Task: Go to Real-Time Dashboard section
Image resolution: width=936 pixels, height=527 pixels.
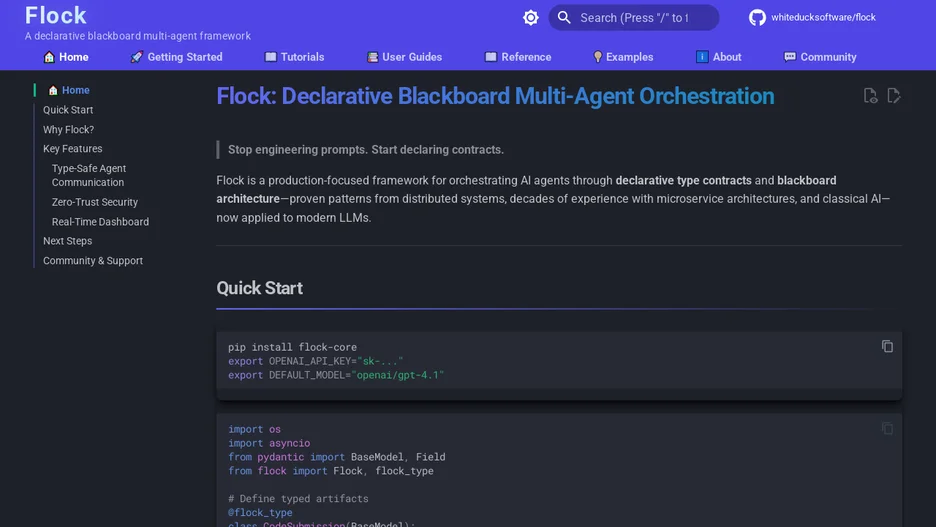Action: 100,222
